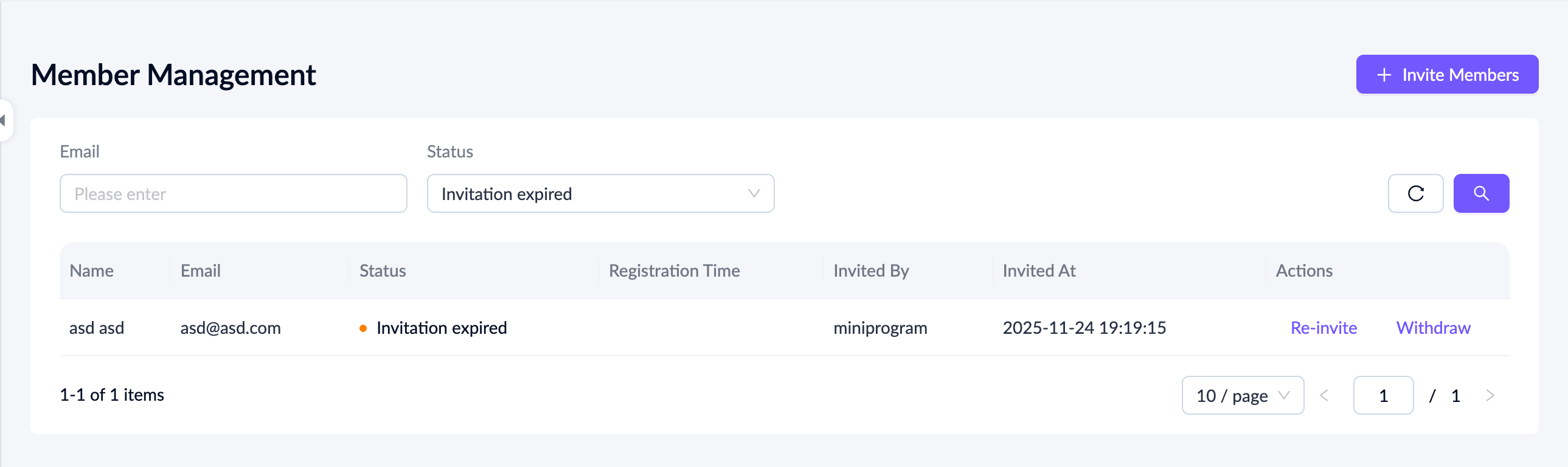The image size is (1568, 467).
Task: Go to the next page arrow
Action: [x=1490, y=396]
